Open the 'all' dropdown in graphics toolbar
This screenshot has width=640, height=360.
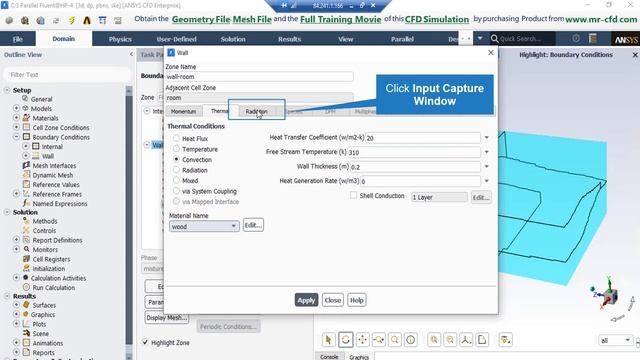(615, 340)
